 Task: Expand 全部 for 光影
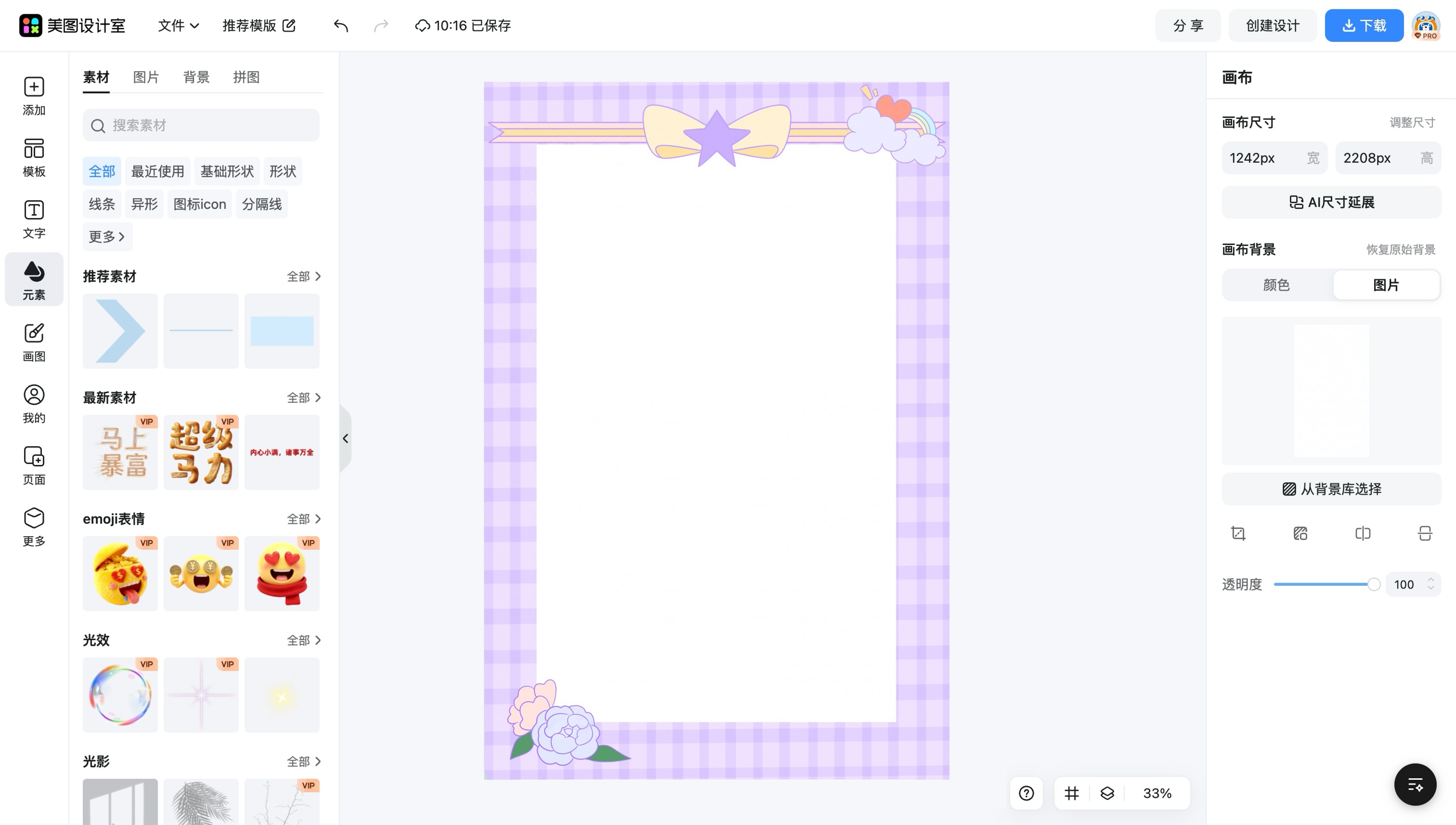(x=304, y=761)
